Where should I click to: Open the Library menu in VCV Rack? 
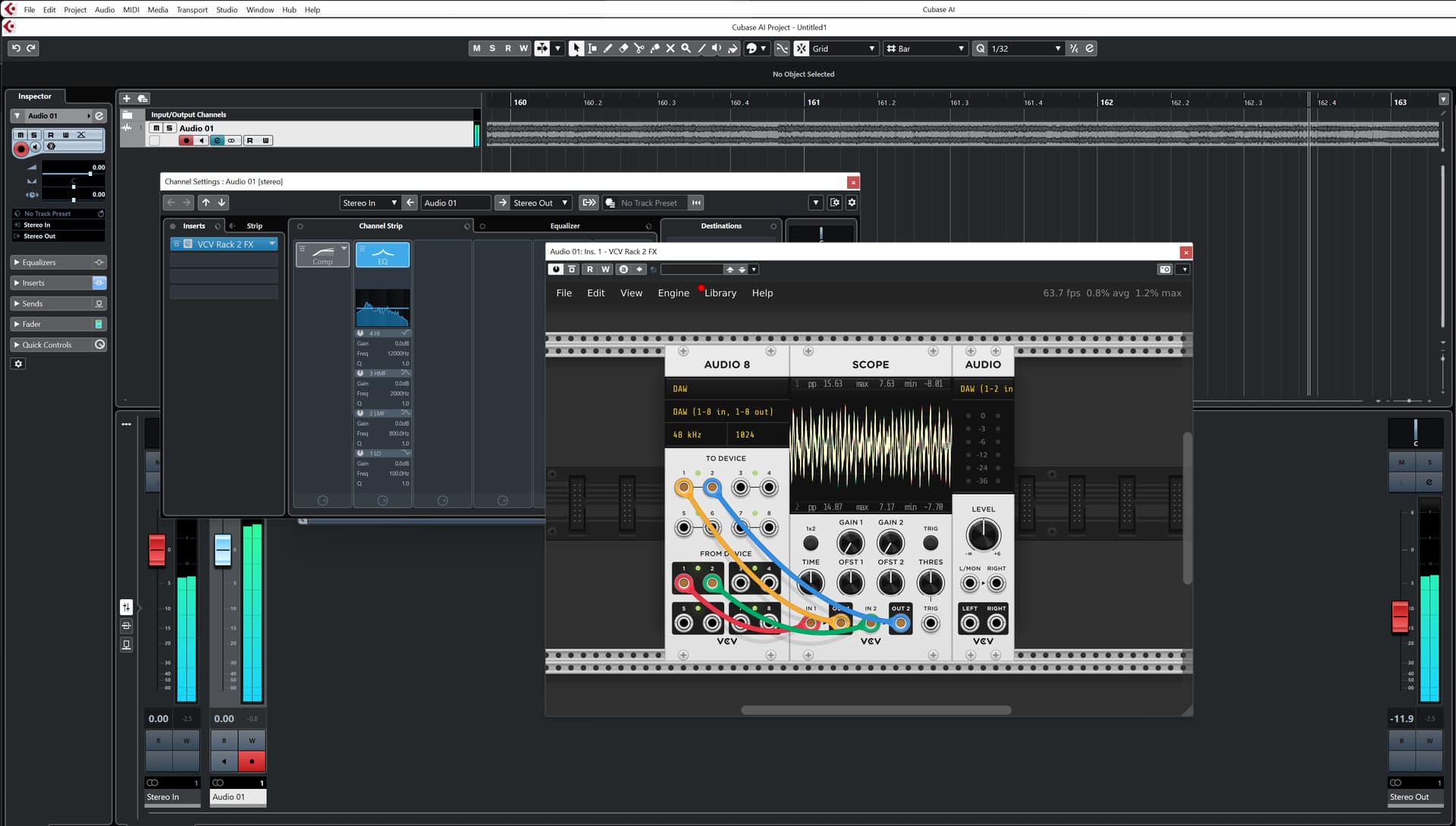point(720,292)
